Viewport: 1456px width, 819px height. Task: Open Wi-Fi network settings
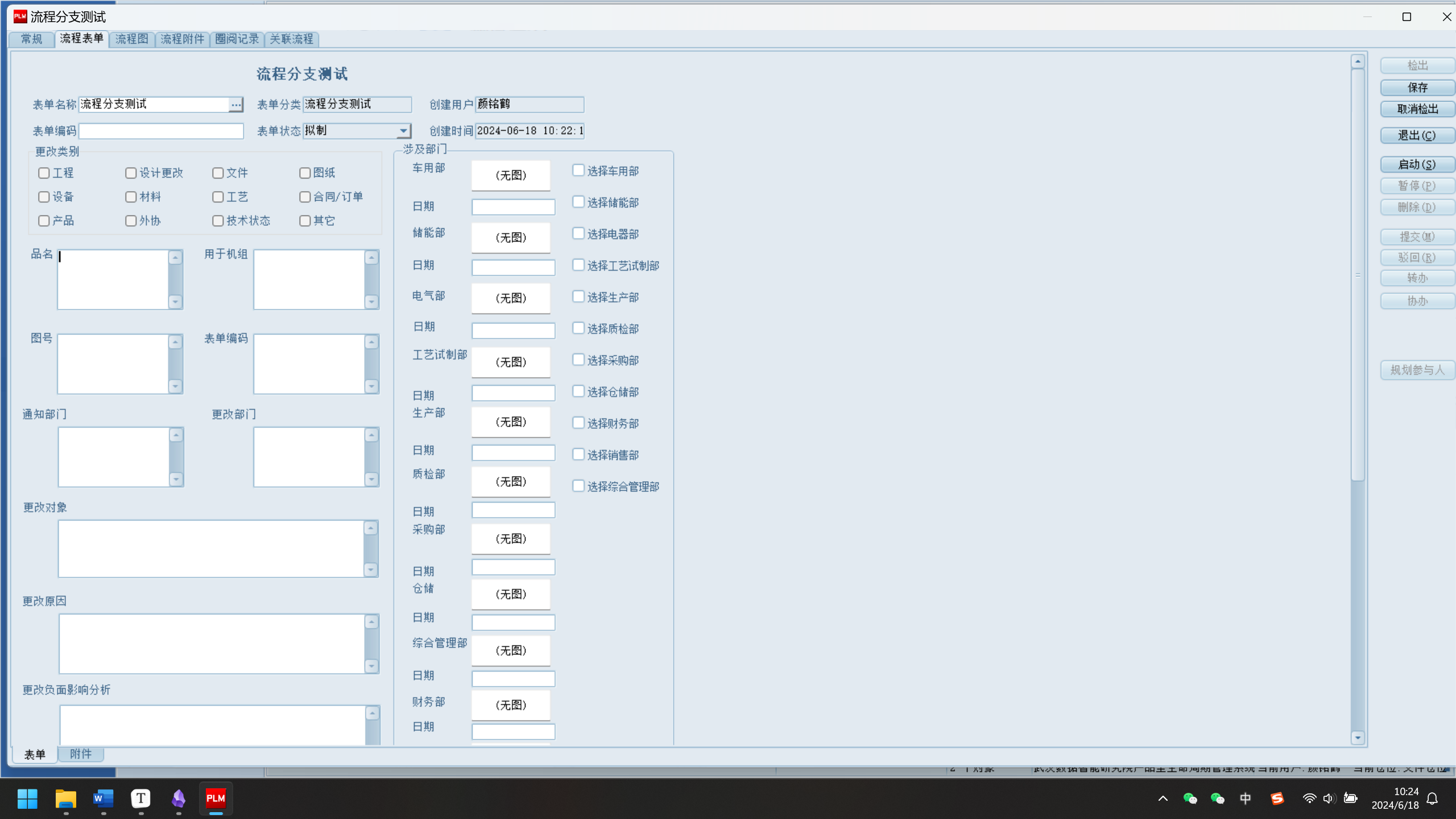click(1309, 799)
